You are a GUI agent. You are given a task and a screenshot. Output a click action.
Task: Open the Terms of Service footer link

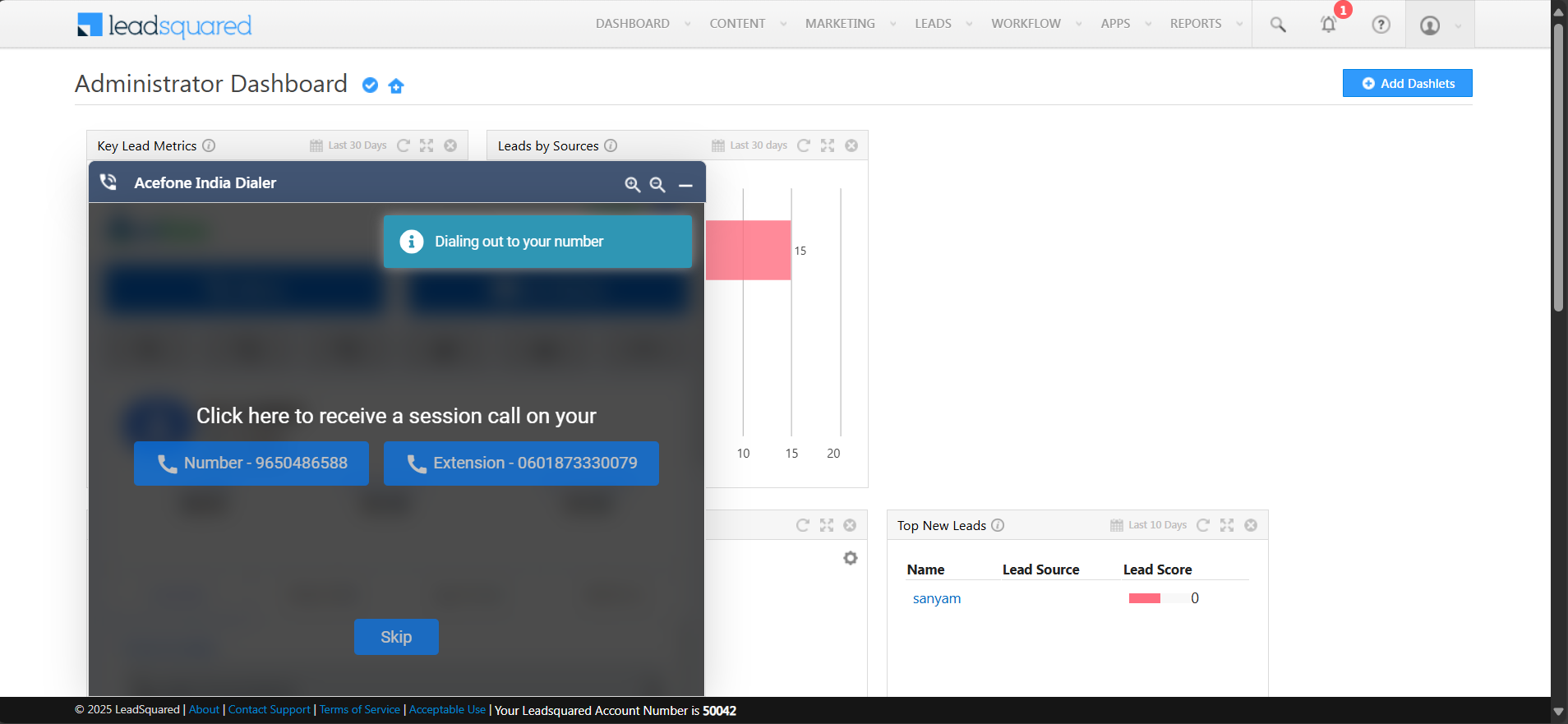[x=360, y=709]
